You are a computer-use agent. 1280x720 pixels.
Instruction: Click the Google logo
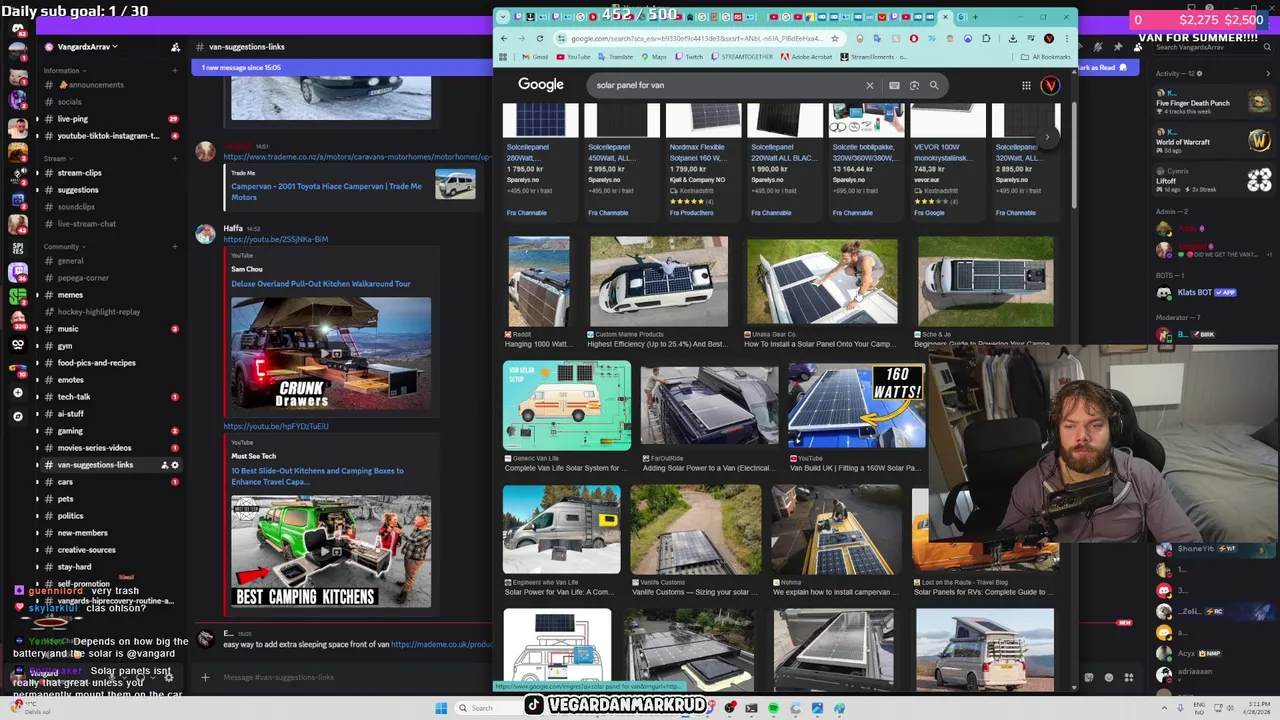(x=541, y=85)
